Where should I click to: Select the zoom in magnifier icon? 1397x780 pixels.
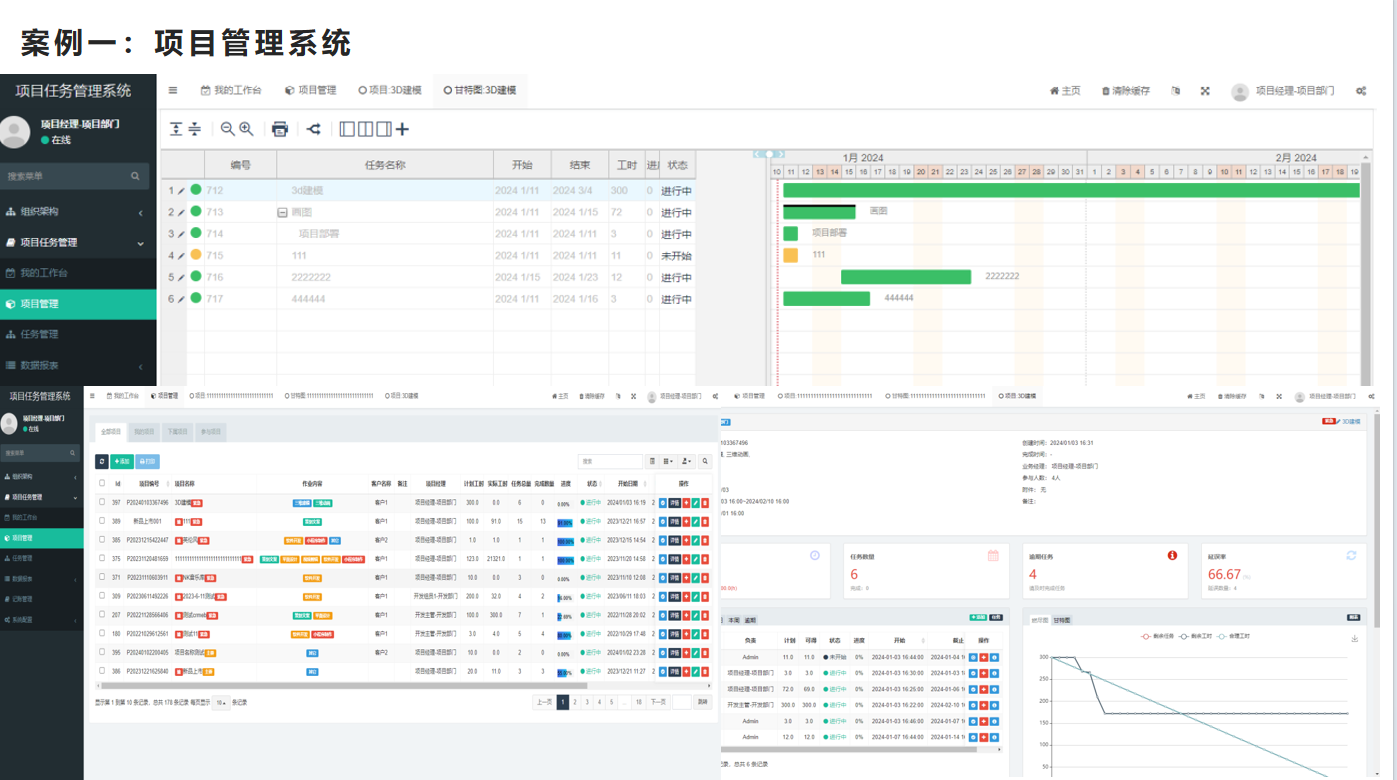(x=245, y=128)
